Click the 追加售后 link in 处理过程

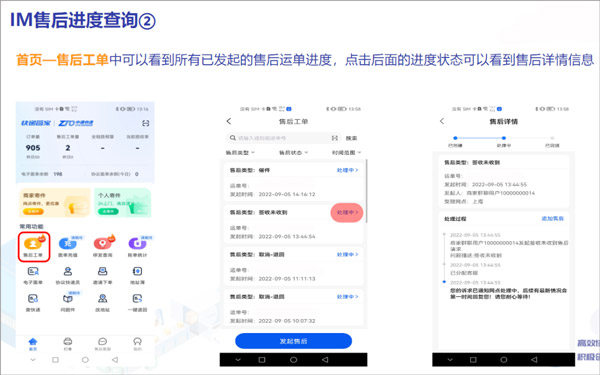pos(553,218)
